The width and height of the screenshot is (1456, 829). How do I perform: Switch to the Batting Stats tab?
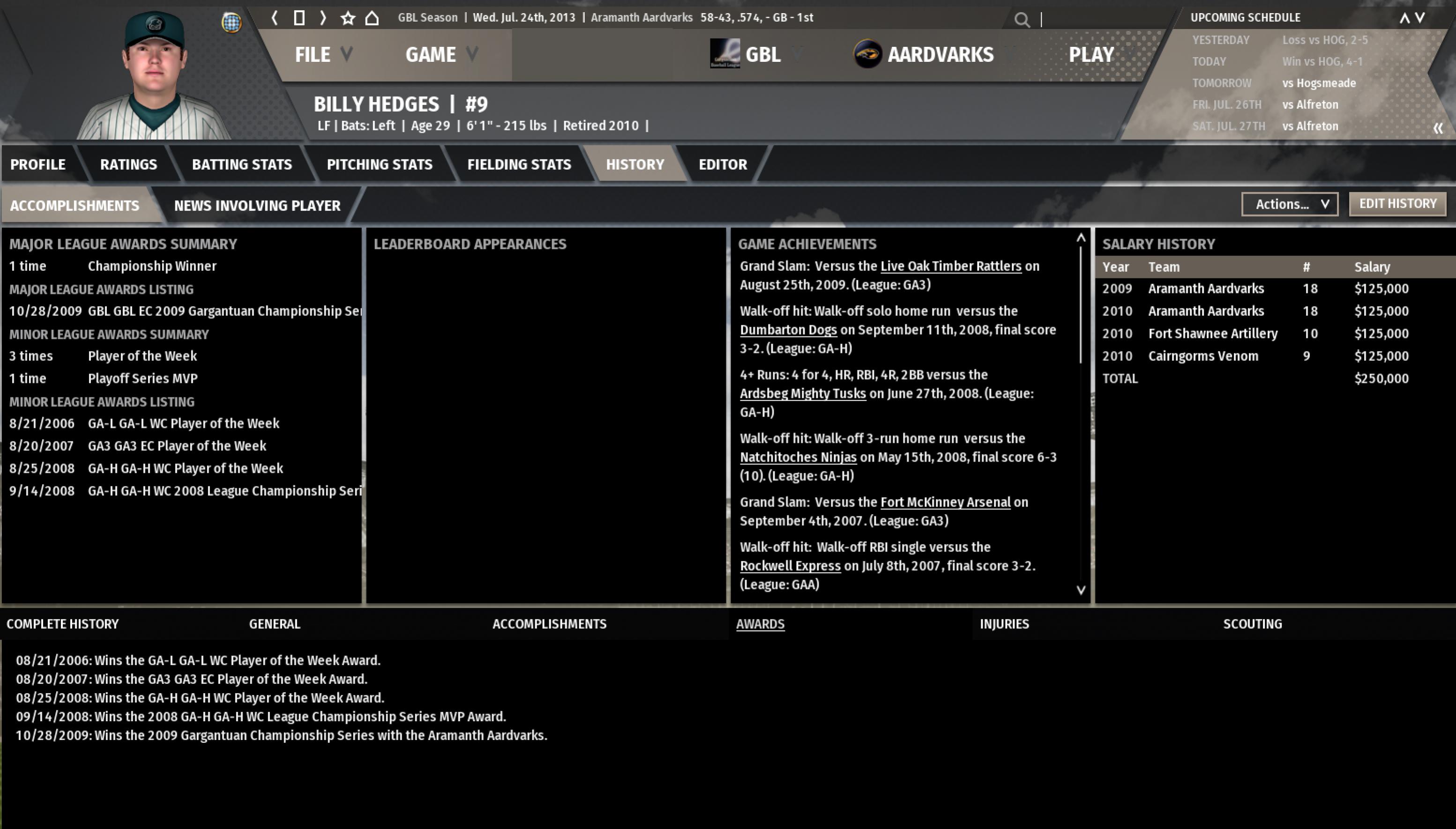[241, 164]
